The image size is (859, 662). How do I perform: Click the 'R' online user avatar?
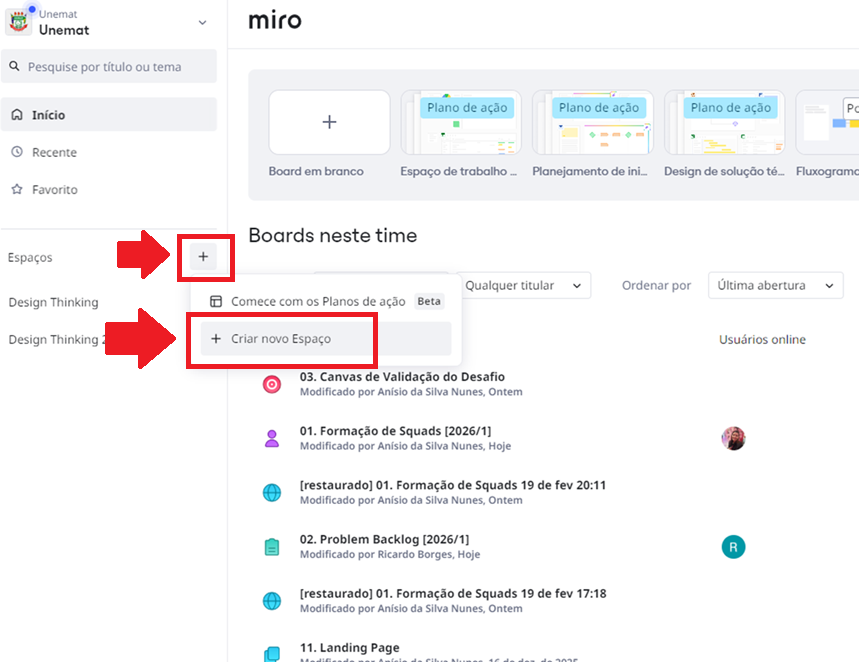click(x=733, y=547)
